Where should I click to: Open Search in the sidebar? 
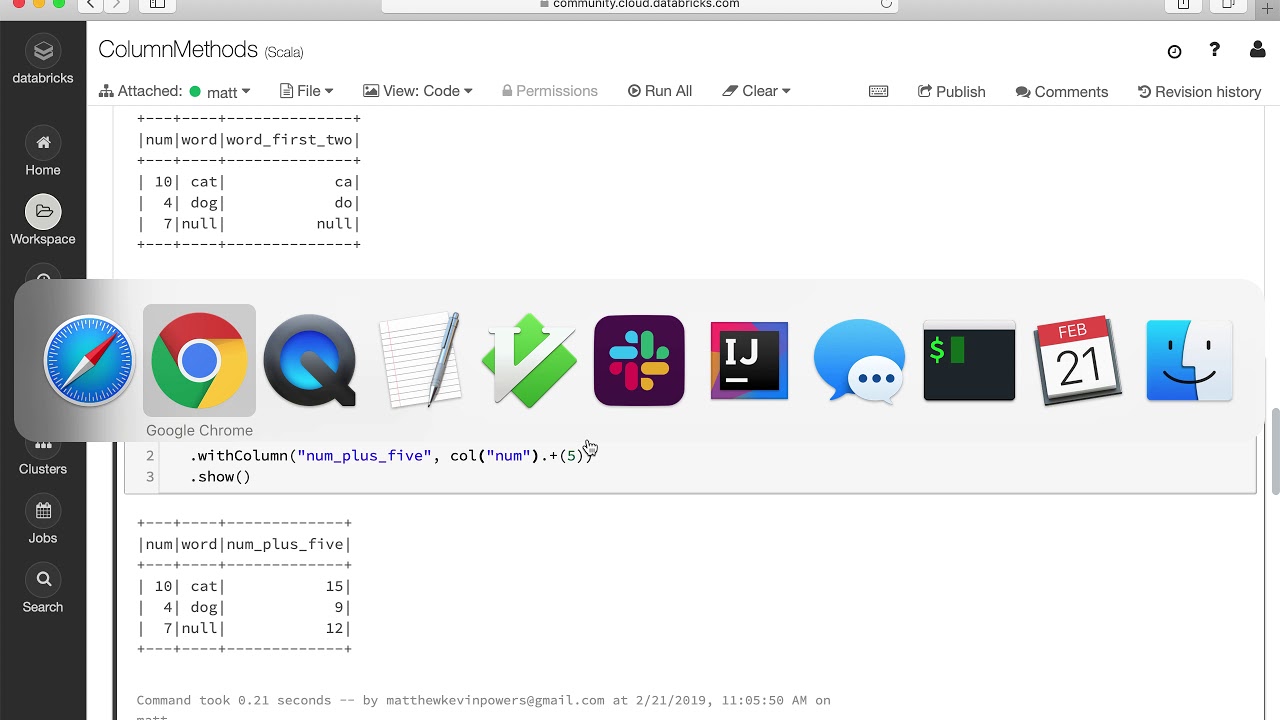click(43, 590)
